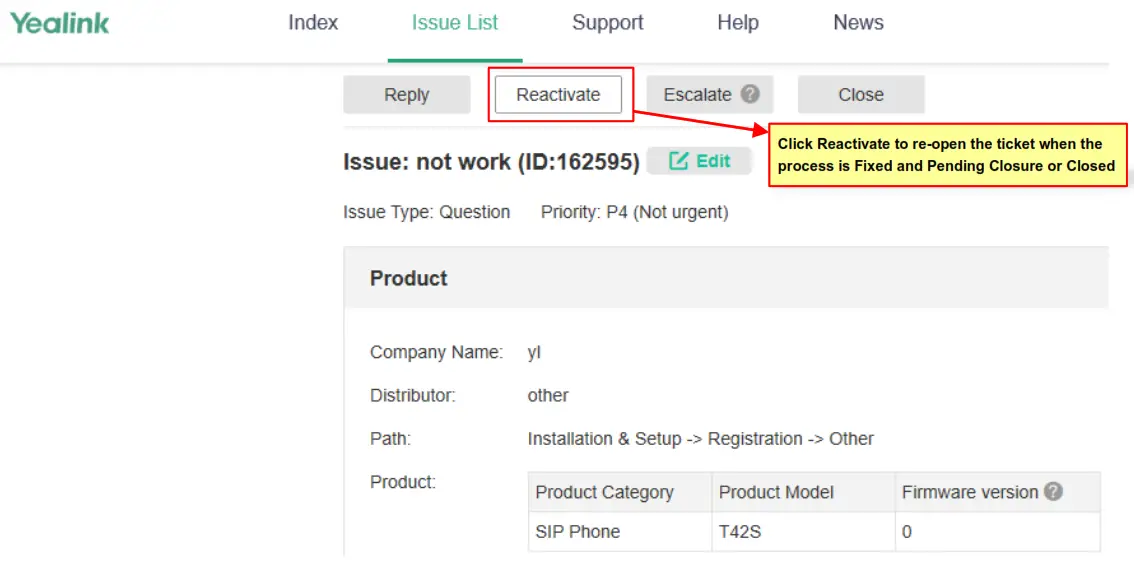Open the Support menu item
Viewport: 1134px width, 564px height.
point(608,23)
